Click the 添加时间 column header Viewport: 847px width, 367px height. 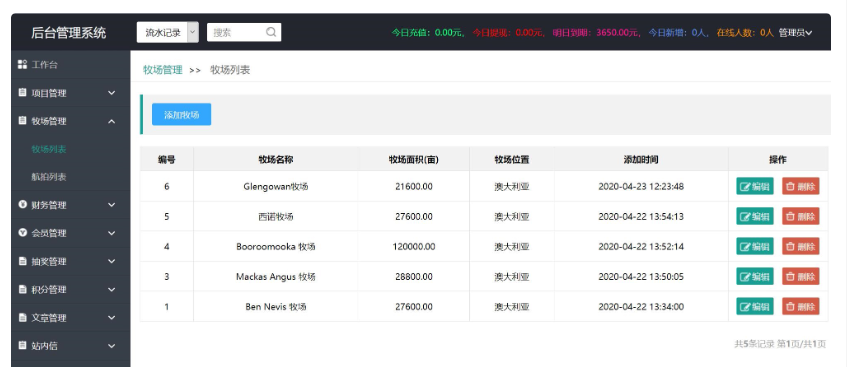click(x=641, y=159)
